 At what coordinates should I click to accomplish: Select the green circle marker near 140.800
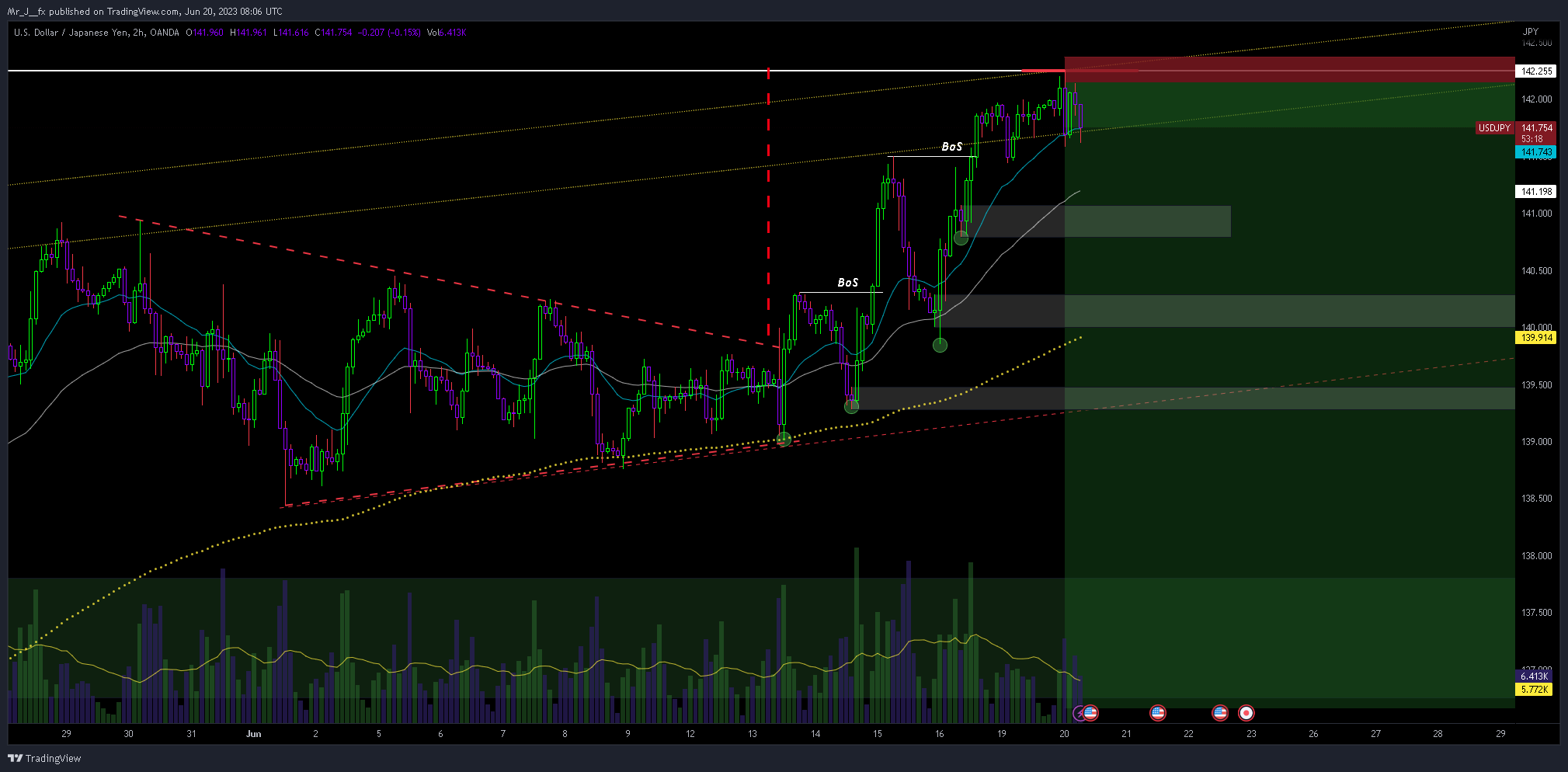[961, 238]
